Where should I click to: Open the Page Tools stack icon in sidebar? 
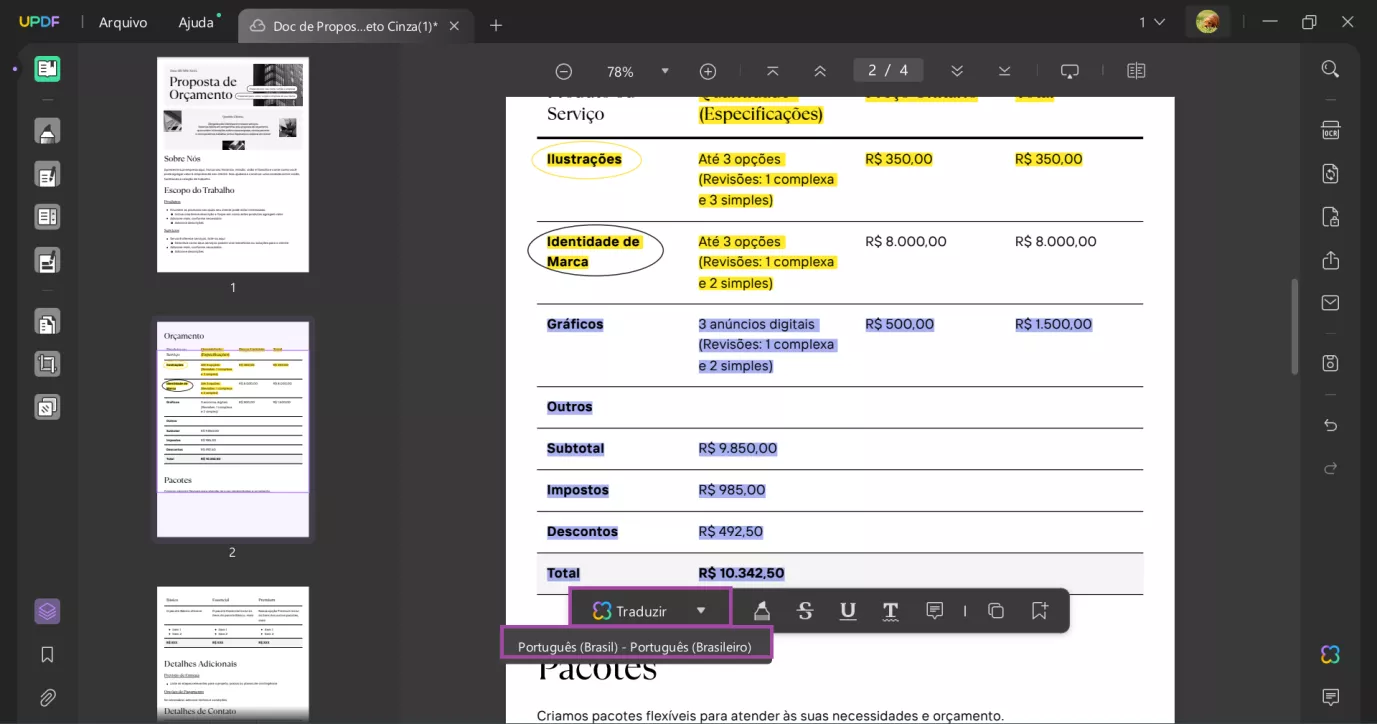point(47,407)
